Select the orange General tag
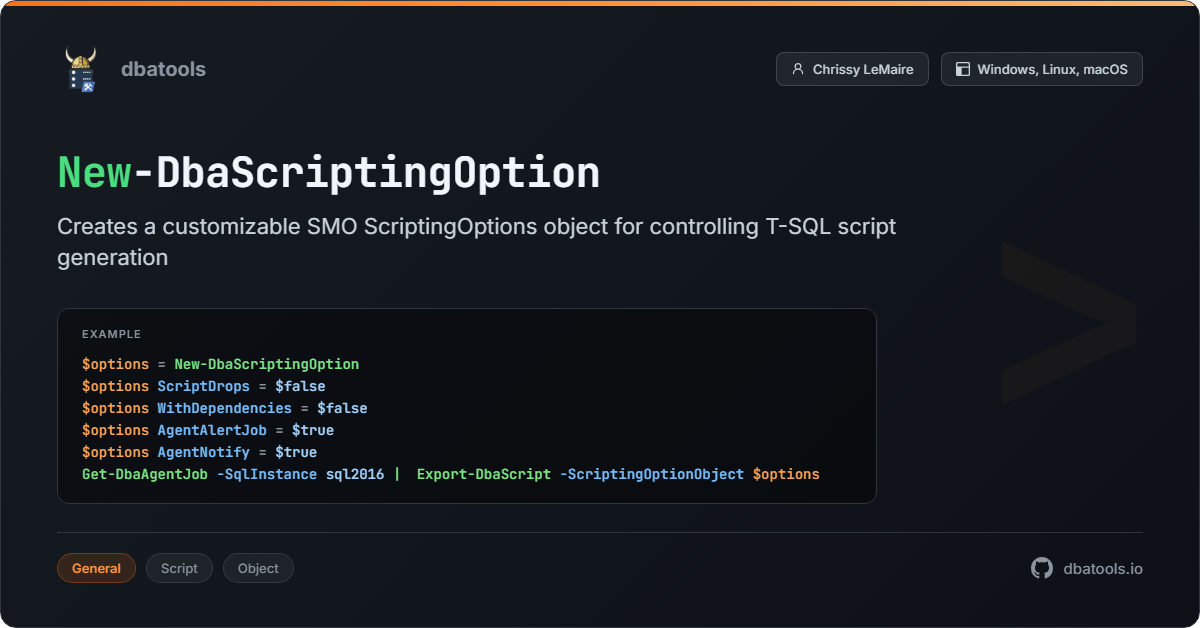Viewport: 1200px width, 628px height. tap(96, 568)
